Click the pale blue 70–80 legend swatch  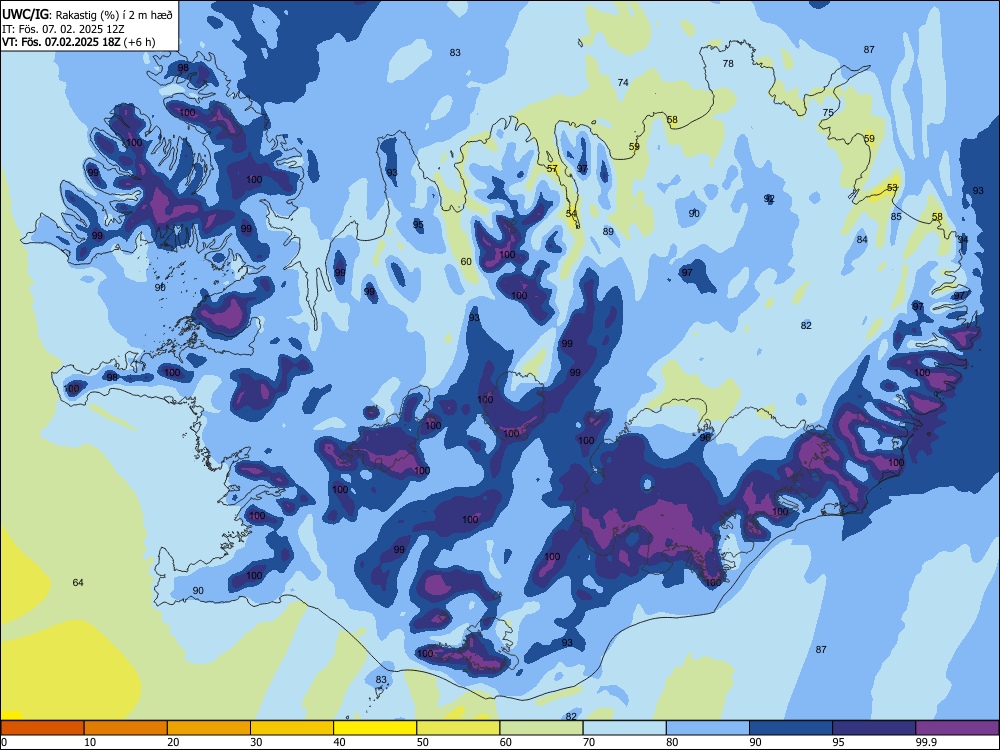tap(624, 728)
